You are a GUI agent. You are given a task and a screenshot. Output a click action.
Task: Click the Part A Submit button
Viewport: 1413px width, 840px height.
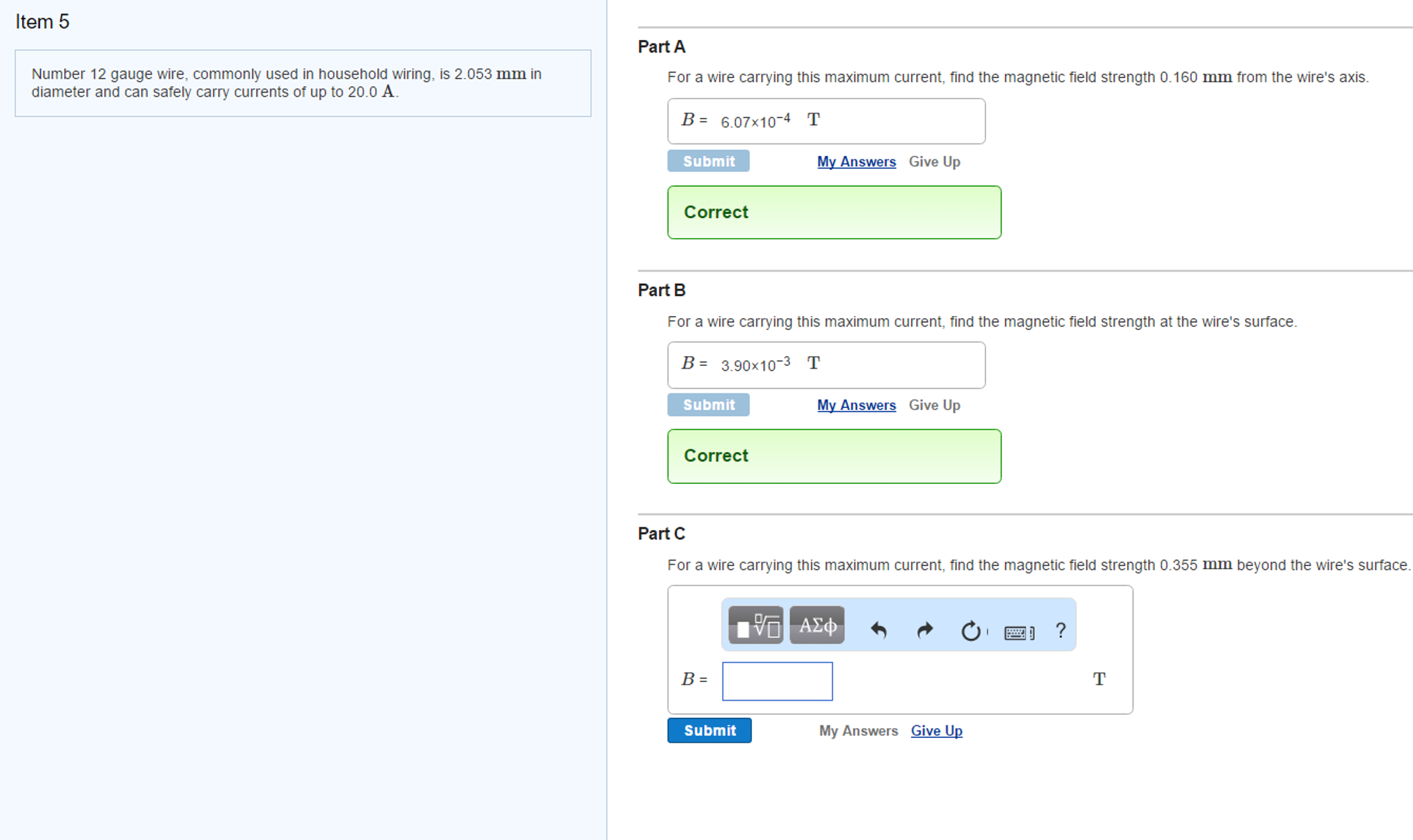[x=708, y=162]
